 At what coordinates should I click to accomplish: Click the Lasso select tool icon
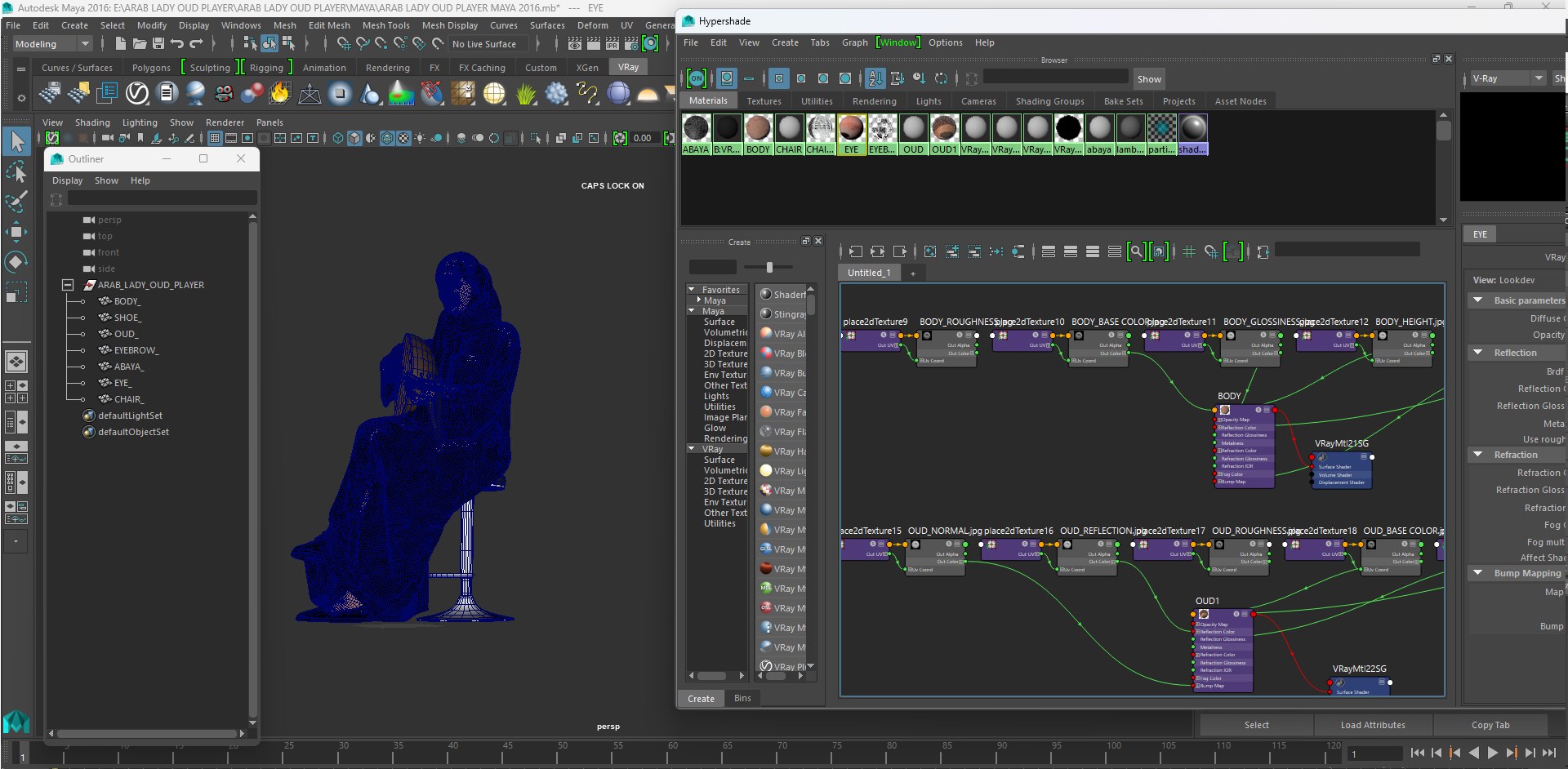[x=16, y=172]
